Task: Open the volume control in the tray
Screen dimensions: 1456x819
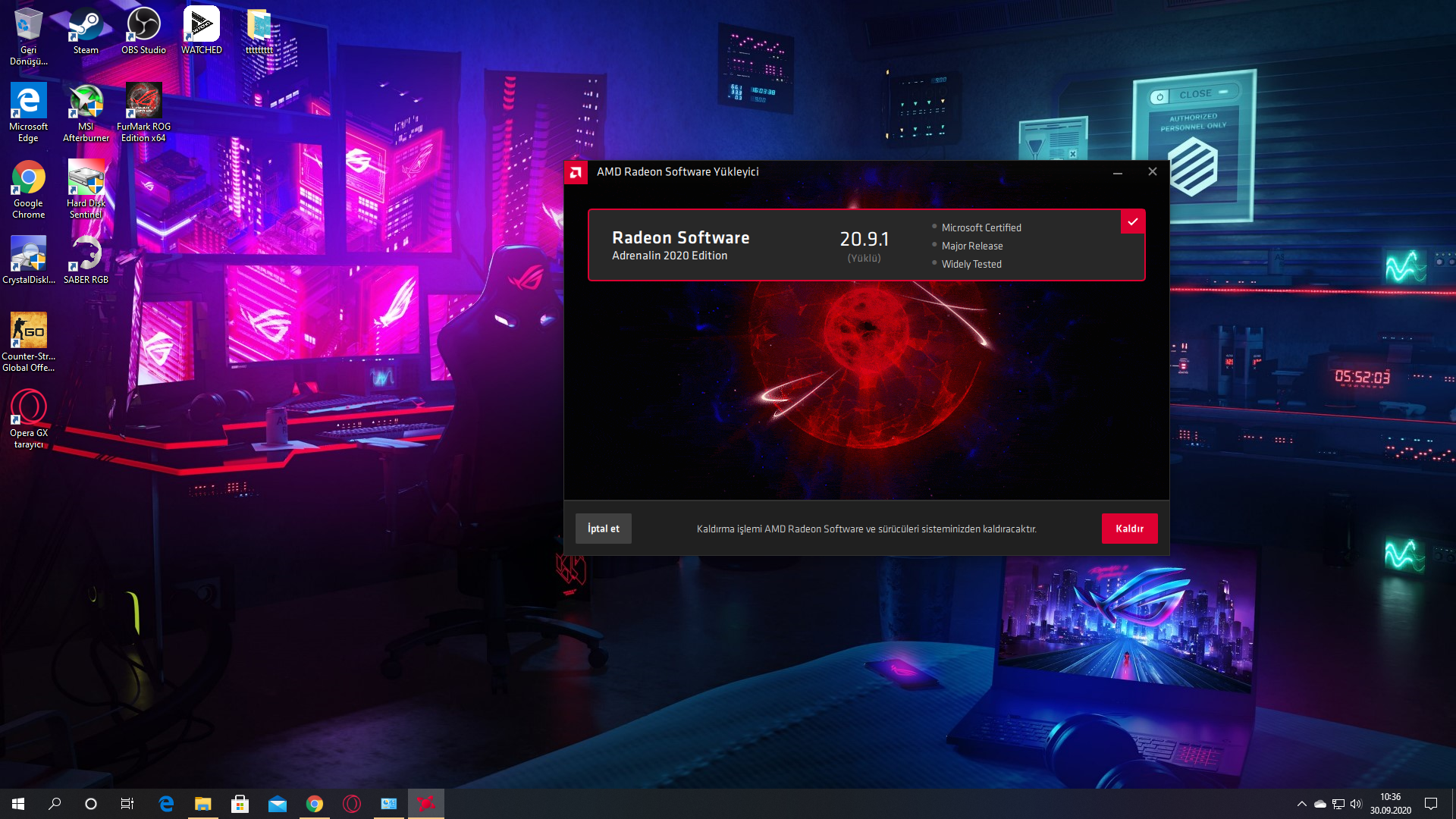Action: point(1356,804)
